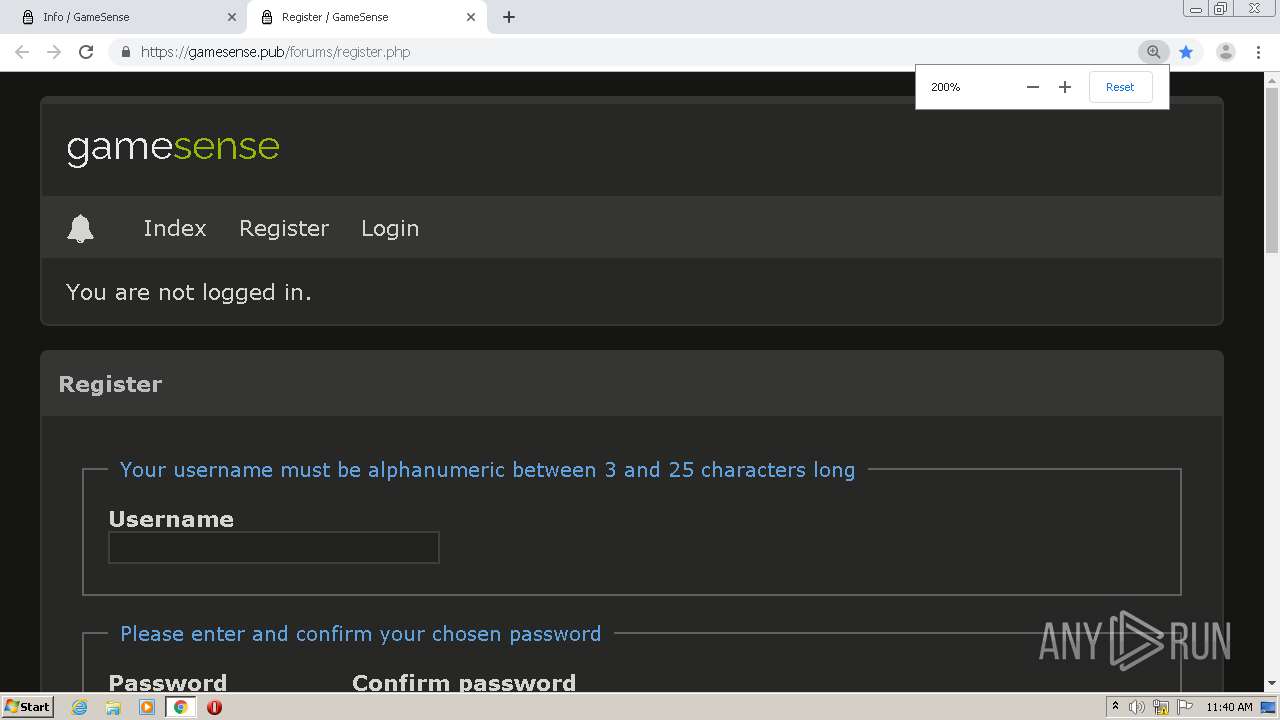Open the file explorer taskbar icon
1280x720 pixels.
[113, 707]
